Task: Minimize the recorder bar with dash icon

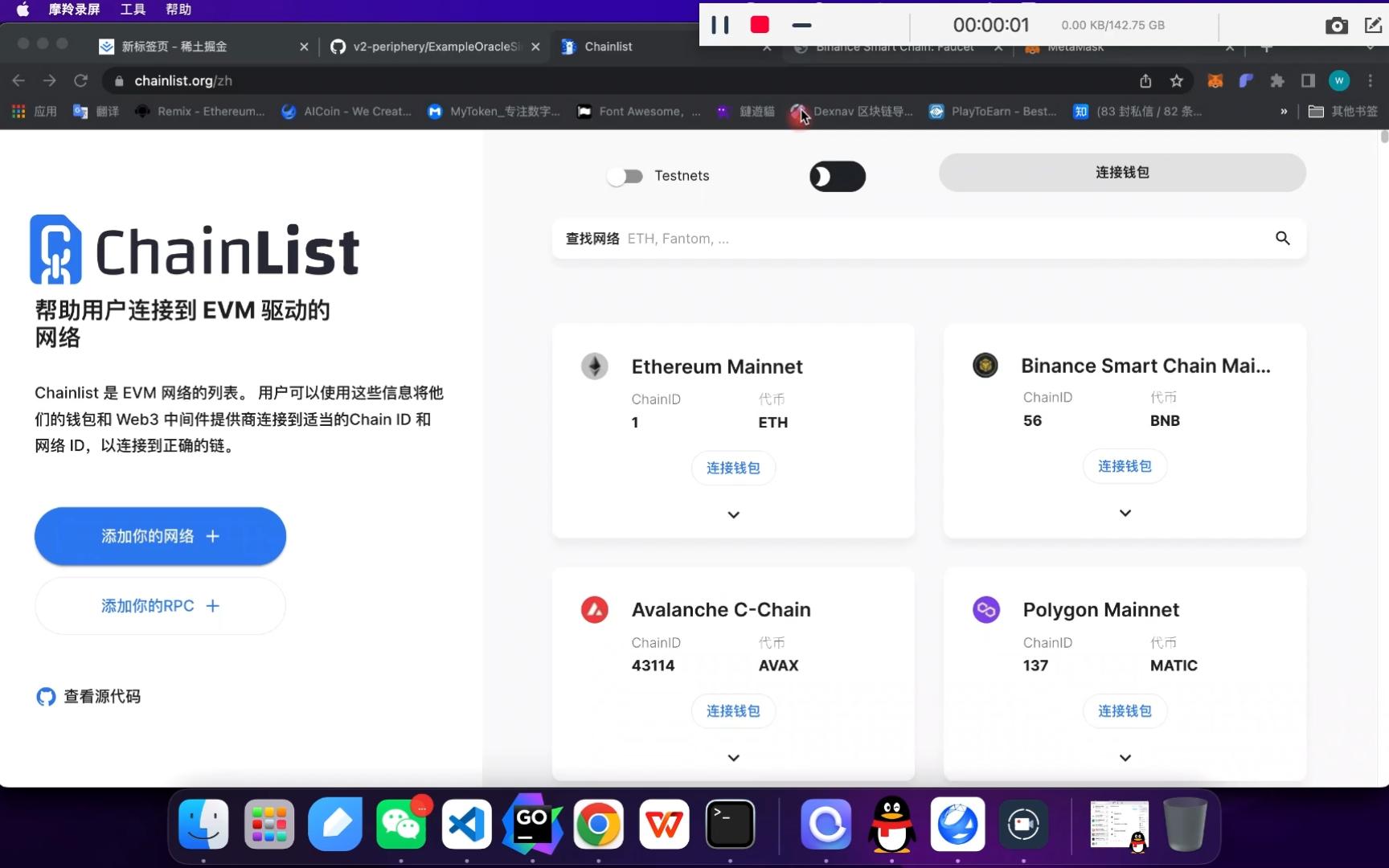Action: pos(801,26)
